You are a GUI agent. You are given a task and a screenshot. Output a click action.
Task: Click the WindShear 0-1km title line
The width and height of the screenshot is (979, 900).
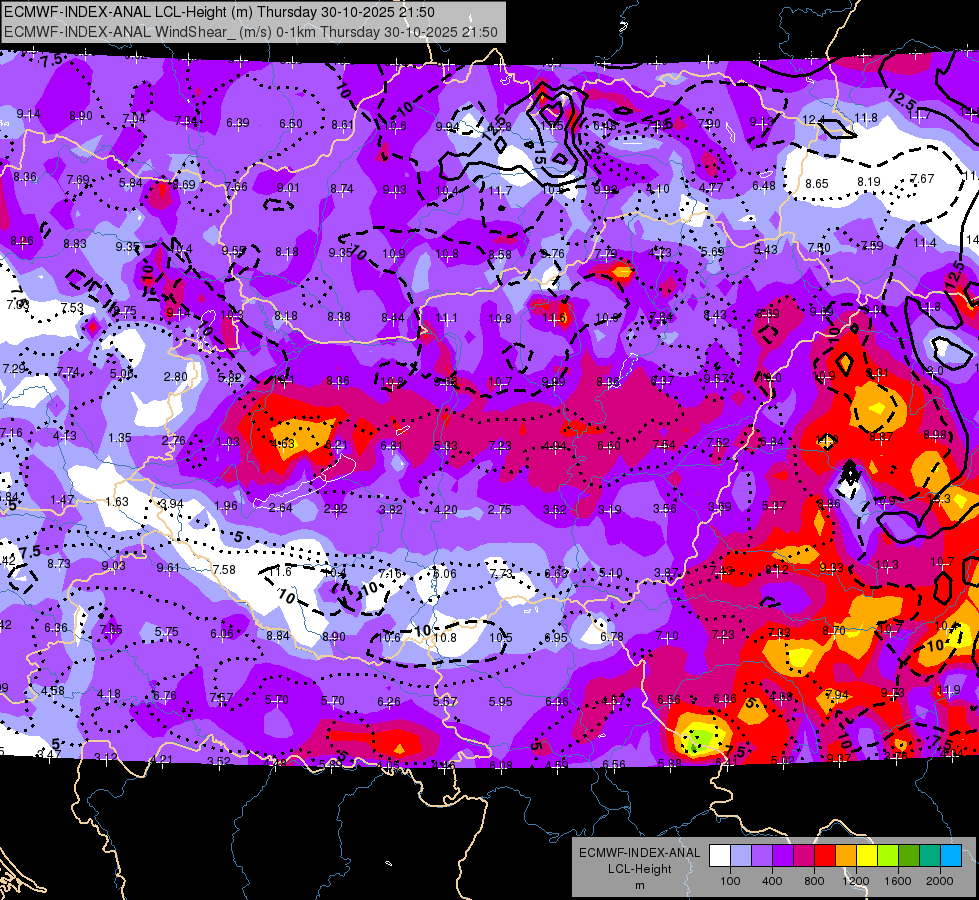250,32
